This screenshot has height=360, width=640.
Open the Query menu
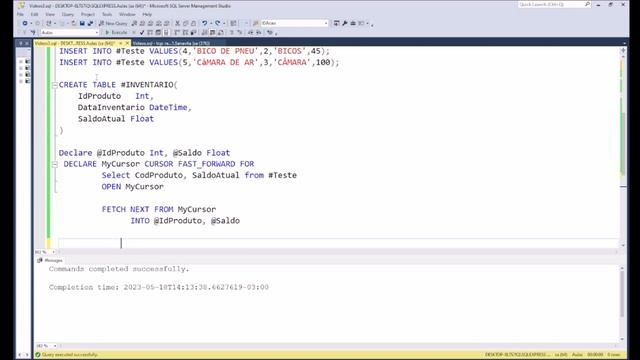click(x=68, y=14)
